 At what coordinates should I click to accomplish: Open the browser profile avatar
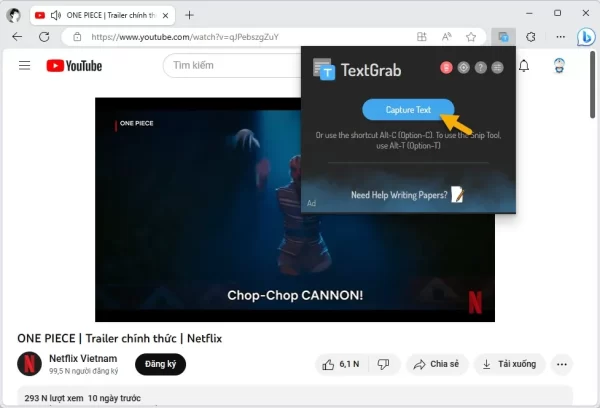(x=14, y=15)
